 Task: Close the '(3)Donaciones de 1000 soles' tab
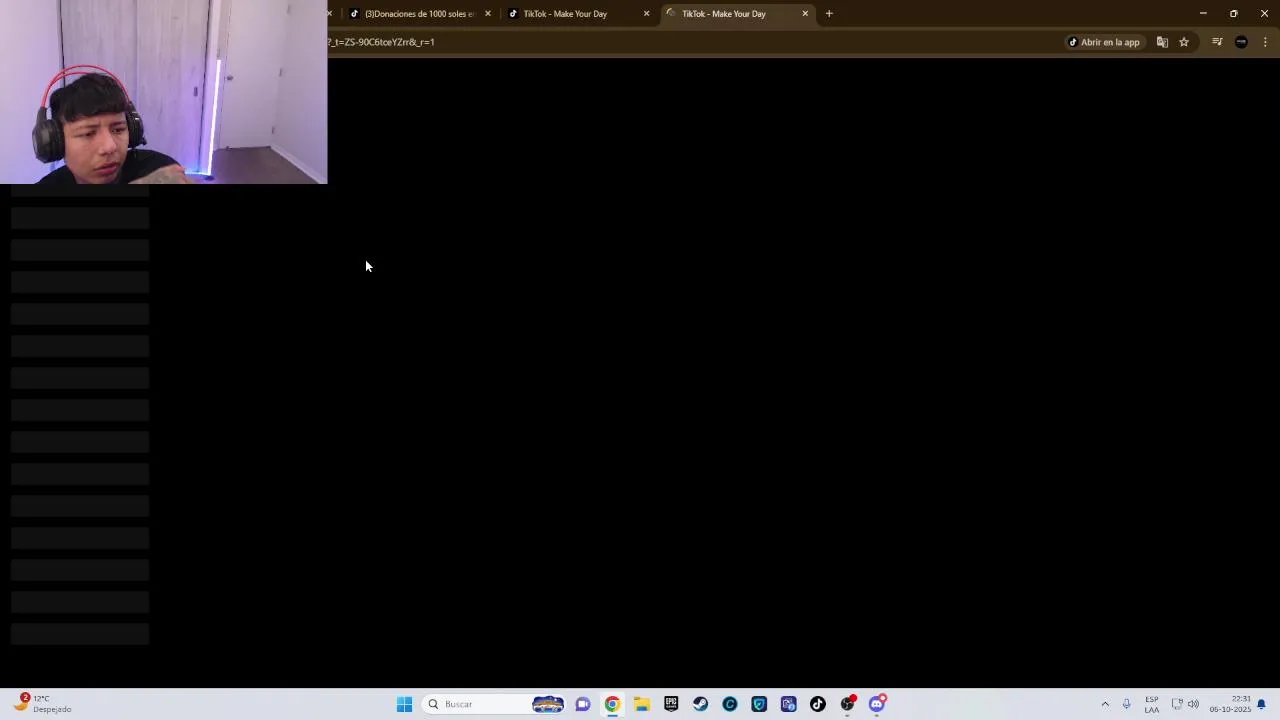(x=488, y=14)
